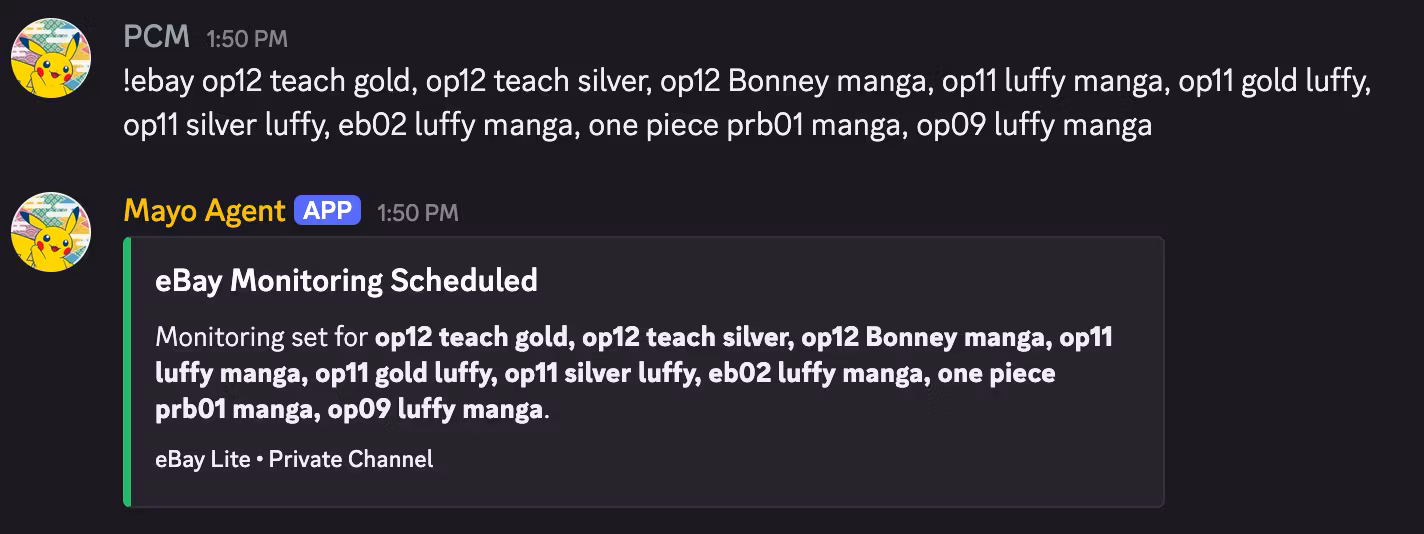Click the 1:50 PM timestamp beside PCM
Viewport: 1424px width, 534px height.
coord(247,39)
